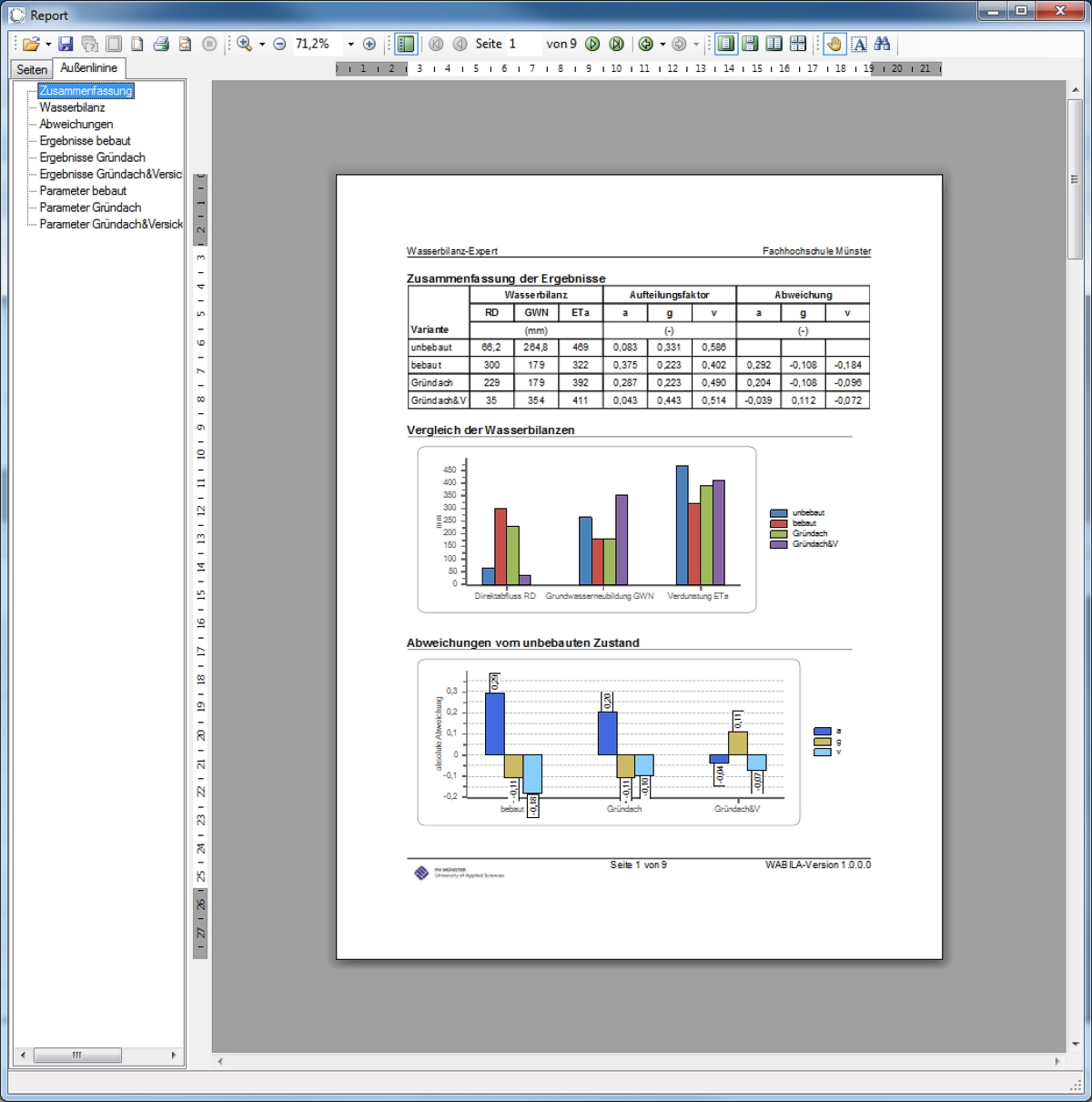Enable multiple pages grid view

pyautogui.click(x=798, y=44)
